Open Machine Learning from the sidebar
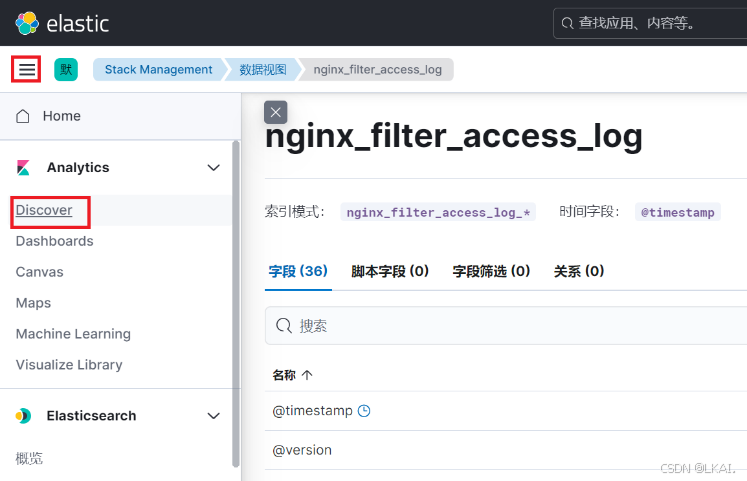 [x=73, y=334]
